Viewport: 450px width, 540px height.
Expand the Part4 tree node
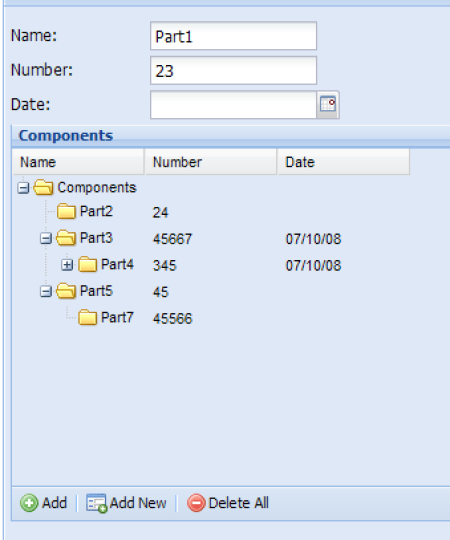coord(67,265)
